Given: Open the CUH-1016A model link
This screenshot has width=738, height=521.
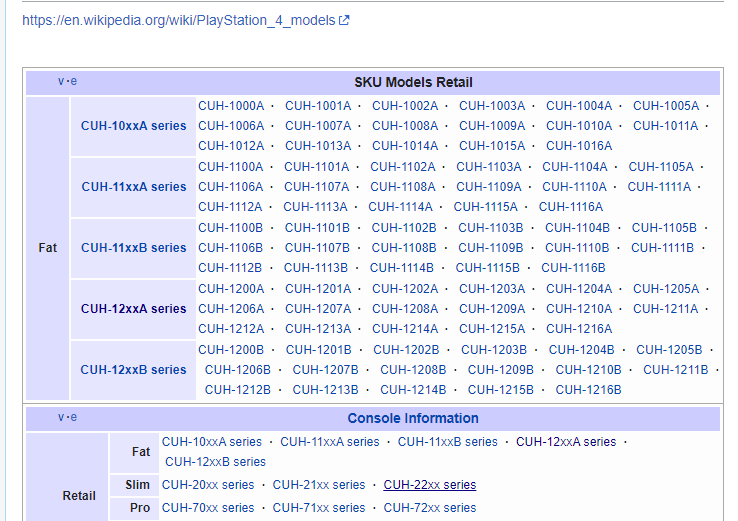Looking at the screenshot, I should click(x=579, y=146).
